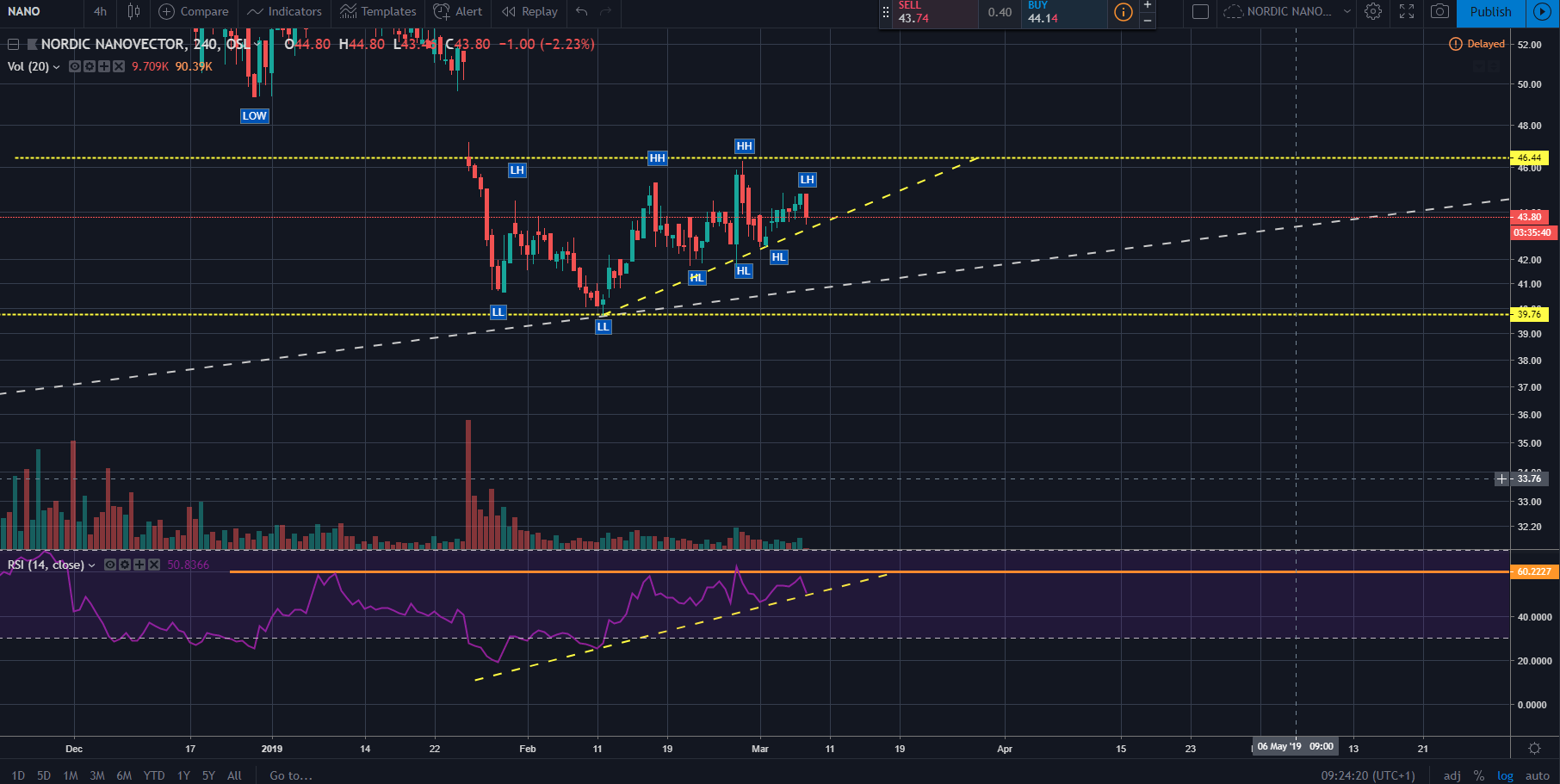The image size is (1560, 784).
Task: Open chart settings gear in top toolbar
Action: [x=1373, y=11]
